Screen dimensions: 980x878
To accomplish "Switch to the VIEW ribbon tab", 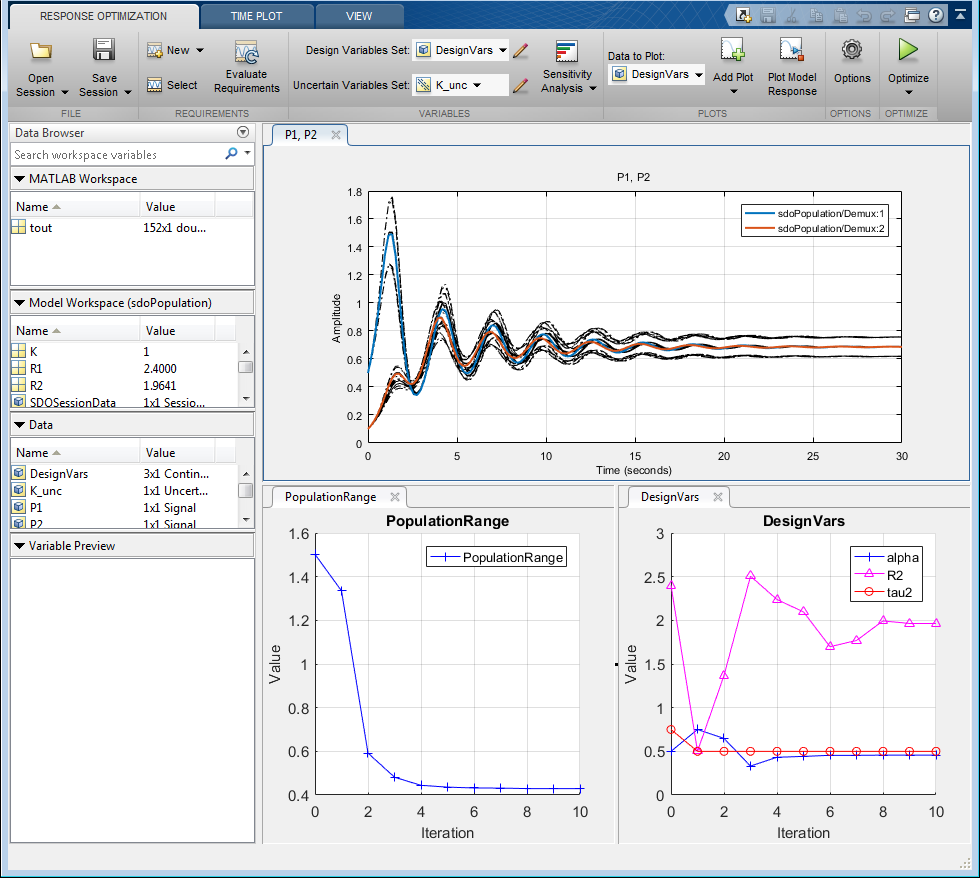I will click(359, 16).
